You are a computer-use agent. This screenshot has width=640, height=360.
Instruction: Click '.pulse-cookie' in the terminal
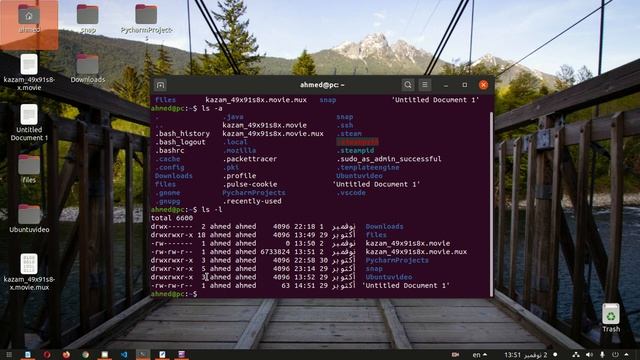[x=249, y=184]
